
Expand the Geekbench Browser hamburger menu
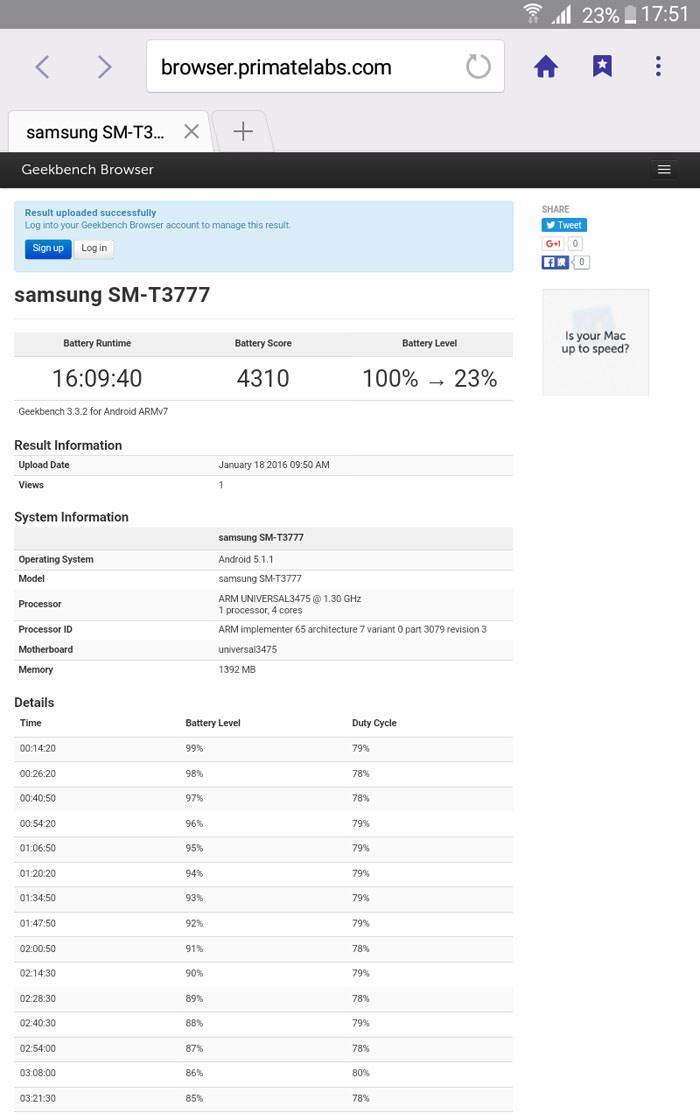tap(664, 170)
